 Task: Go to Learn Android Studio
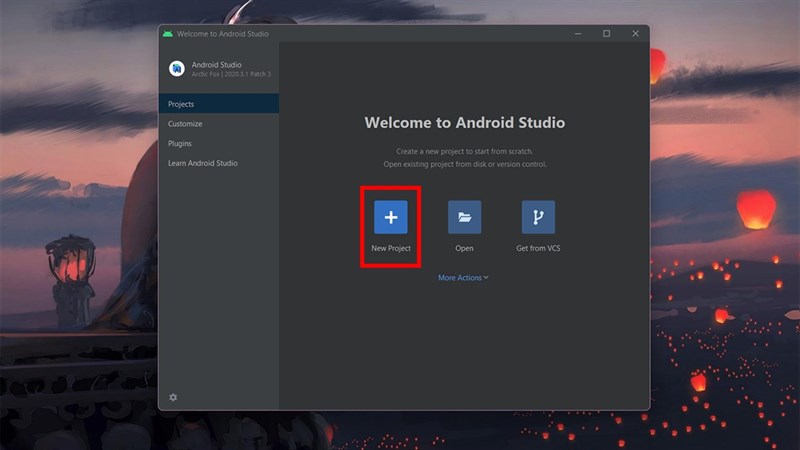[x=203, y=163]
